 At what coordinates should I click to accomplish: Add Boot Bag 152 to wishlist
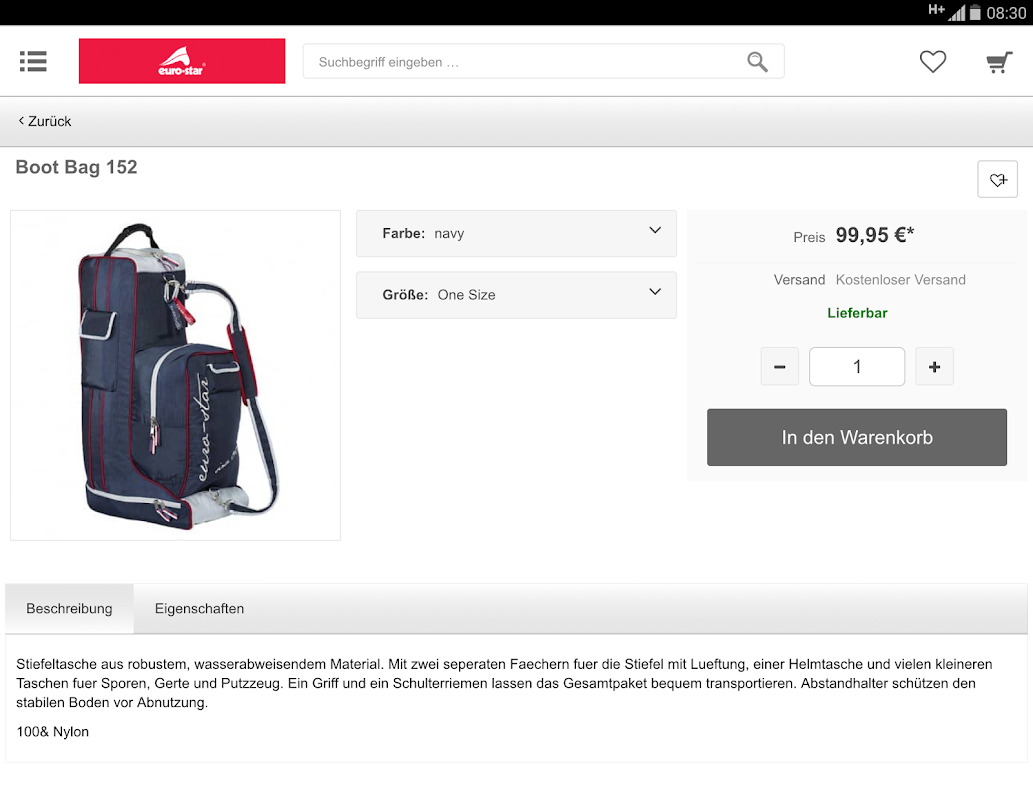[997, 179]
